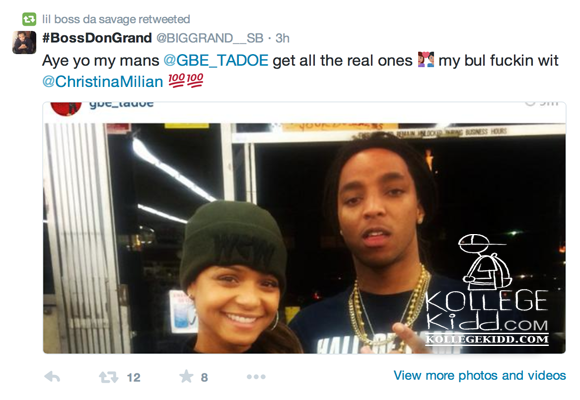Image resolution: width=580 pixels, height=400 pixels.
Task: Click the couple emoji after 'real ones'
Action: (x=425, y=60)
